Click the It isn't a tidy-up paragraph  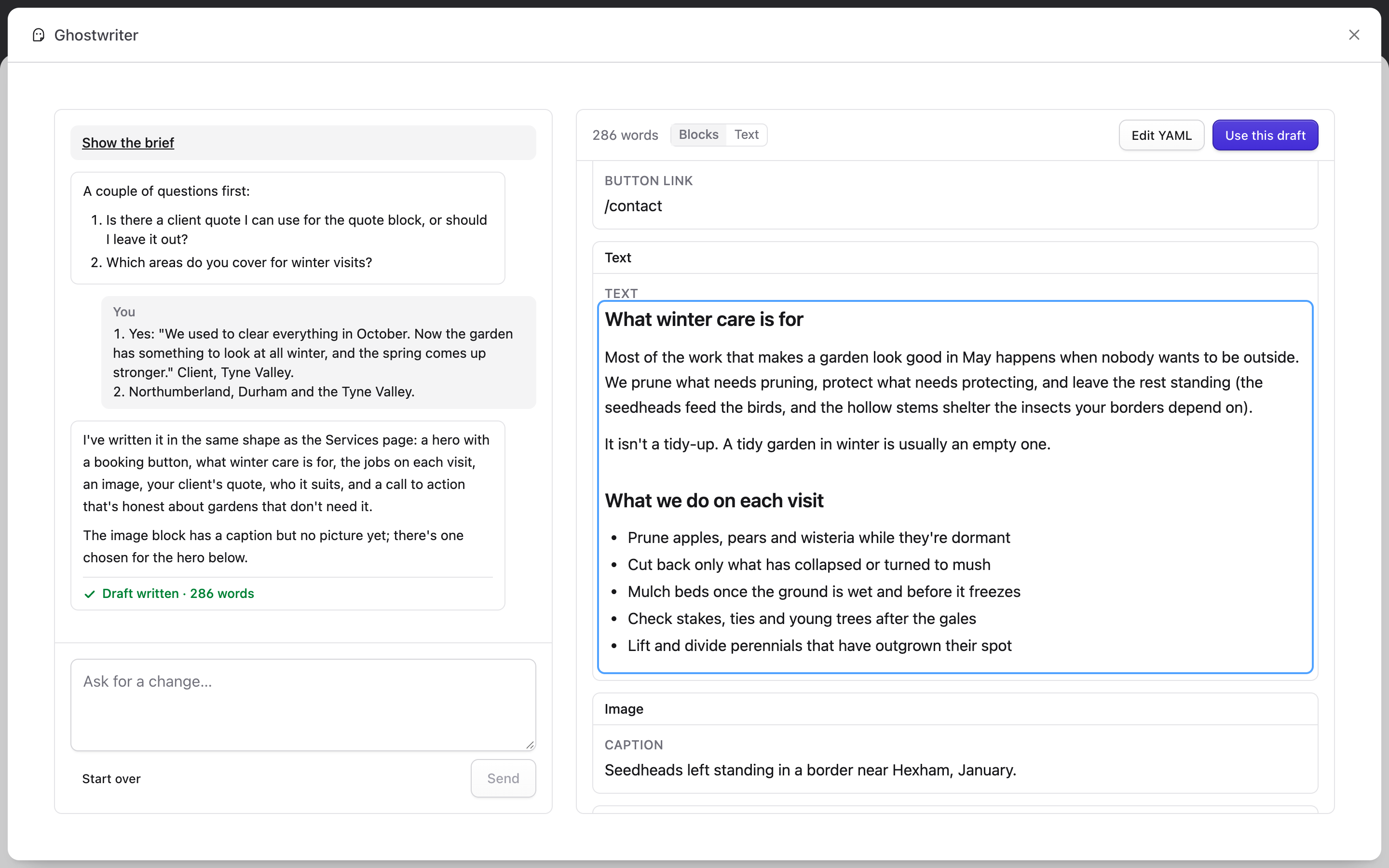(827, 444)
